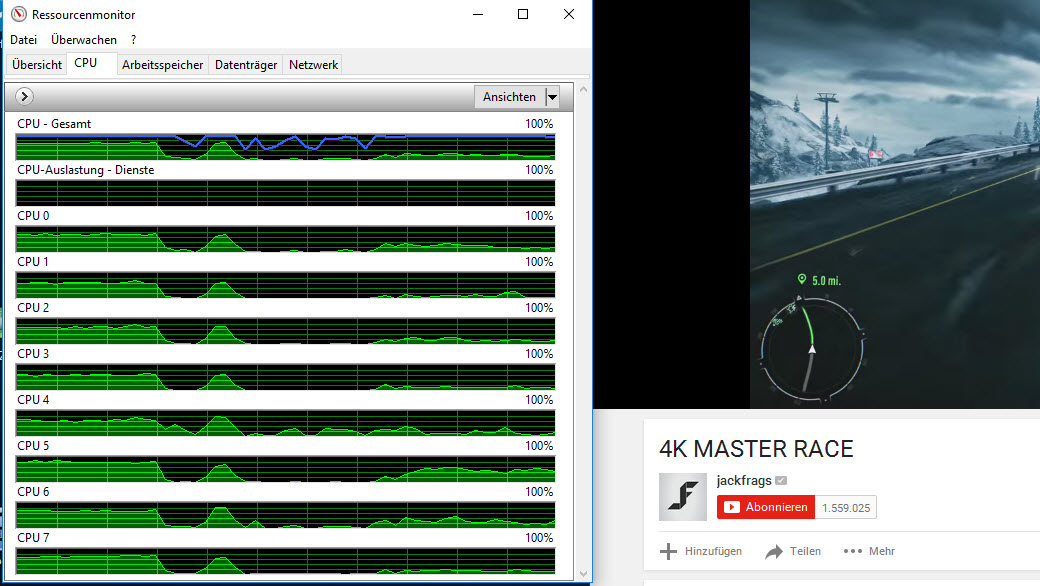This screenshot has width=1040, height=586.
Task: Click the CPU - Gesamt label
Action: 54,124
